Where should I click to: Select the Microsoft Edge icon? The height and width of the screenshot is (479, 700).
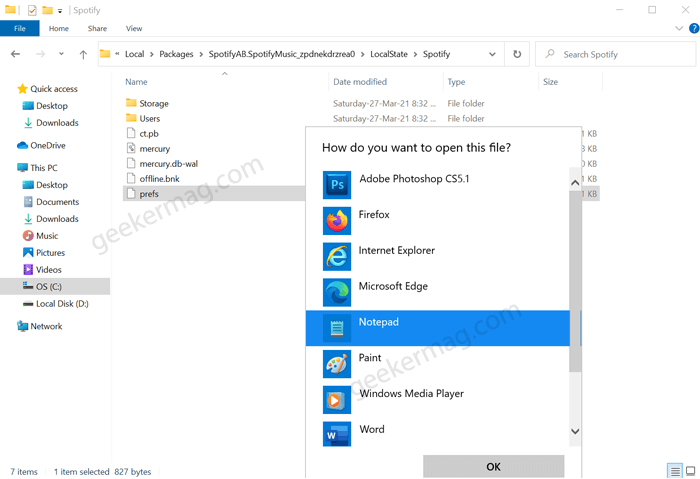[x=337, y=292]
